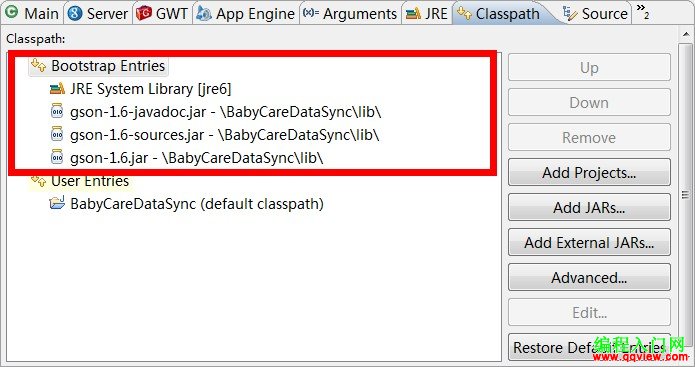Select the User Entries tree node
Image resolution: width=695 pixels, height=367 pixels.
coord(80,181)
